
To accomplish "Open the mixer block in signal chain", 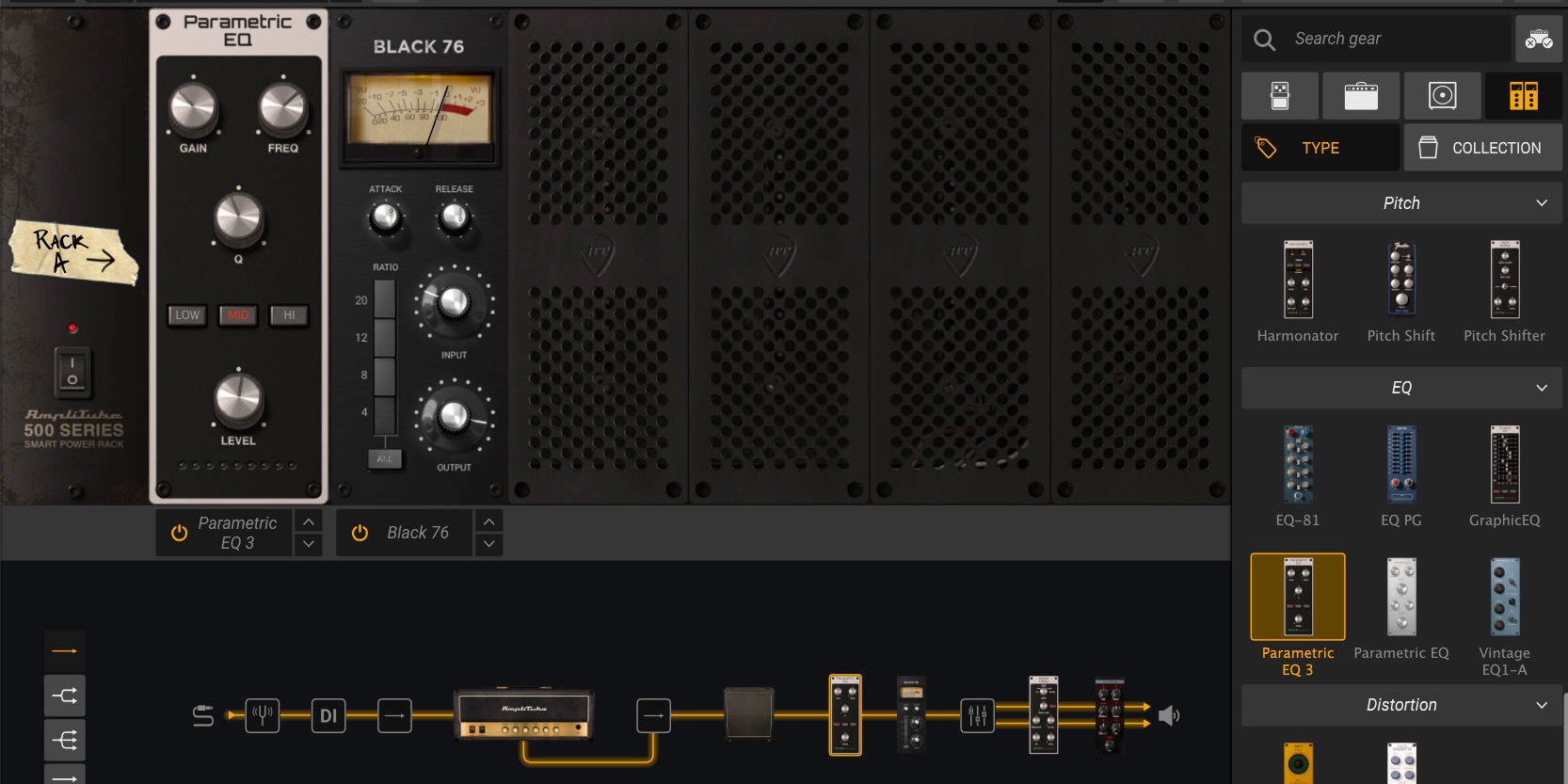I will tap(977, 716).
